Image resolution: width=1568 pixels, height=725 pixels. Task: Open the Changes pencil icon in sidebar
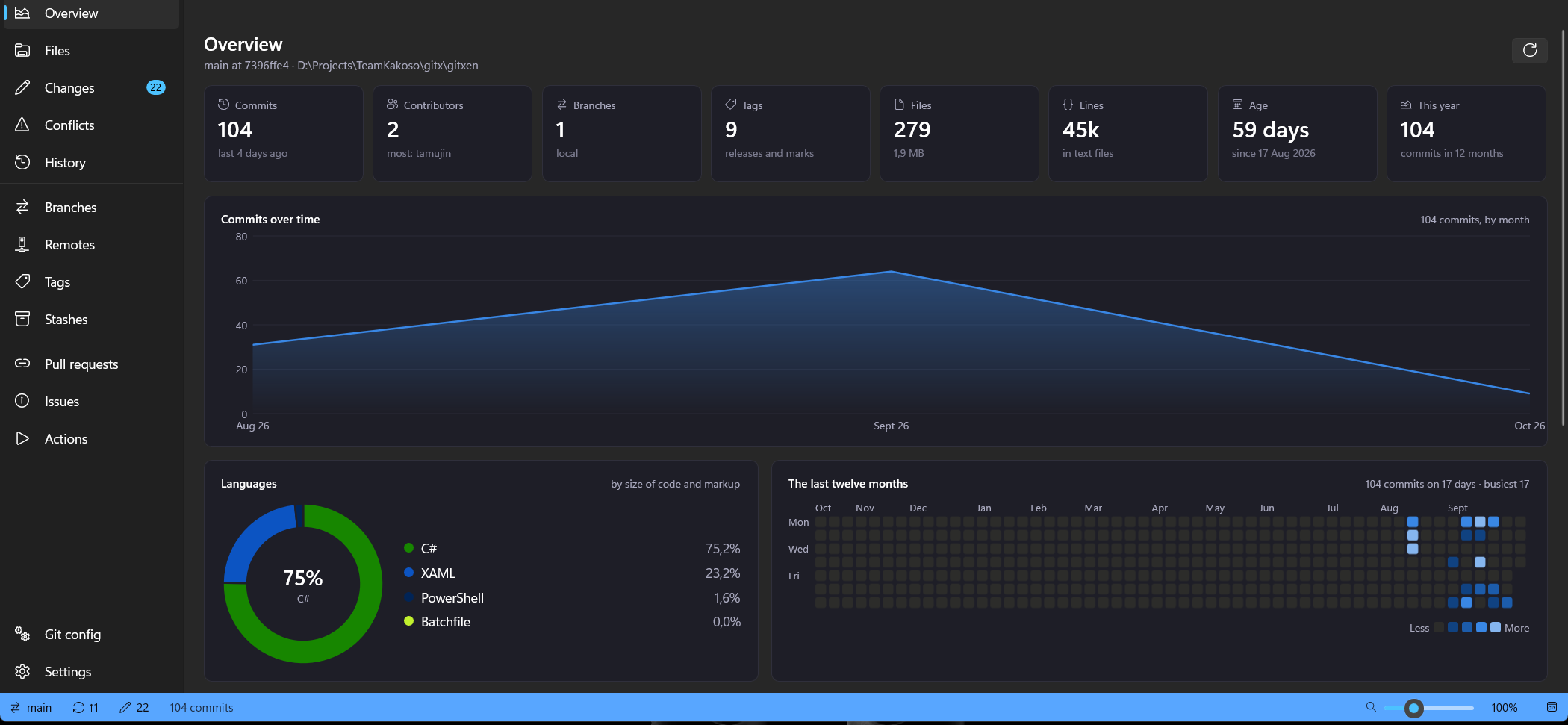coord(22,88)
